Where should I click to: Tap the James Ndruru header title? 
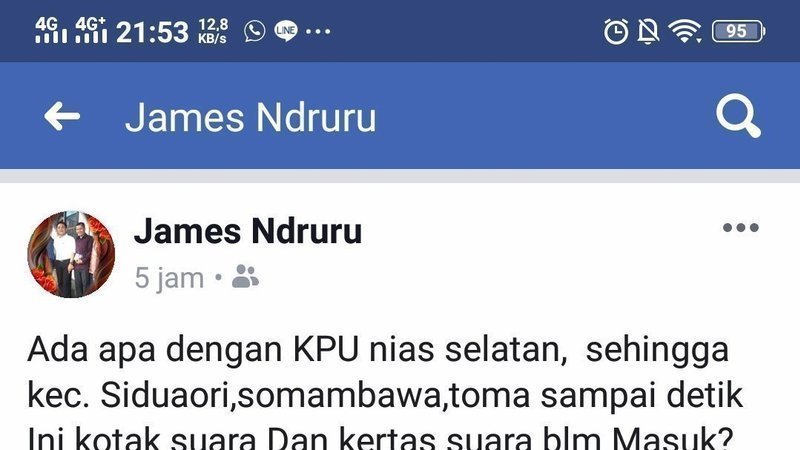click(251, 117)
